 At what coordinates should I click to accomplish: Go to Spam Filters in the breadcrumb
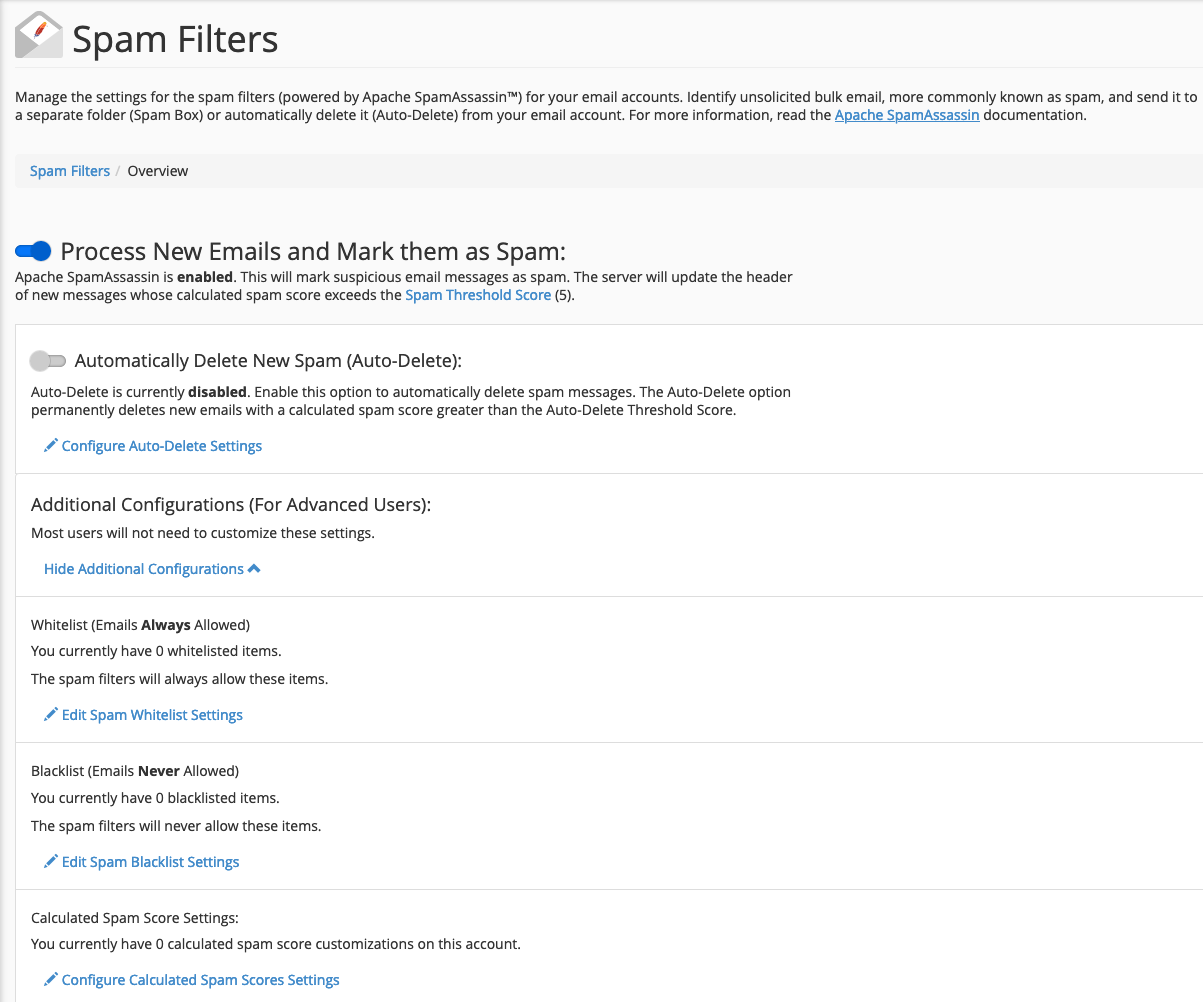click(70, 171)
